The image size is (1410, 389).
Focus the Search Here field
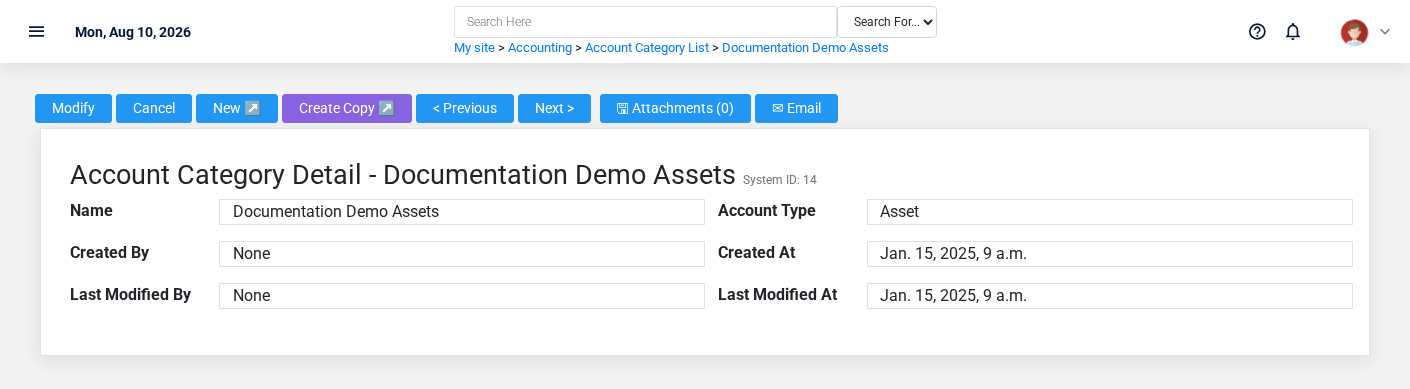tap(645, 22)
